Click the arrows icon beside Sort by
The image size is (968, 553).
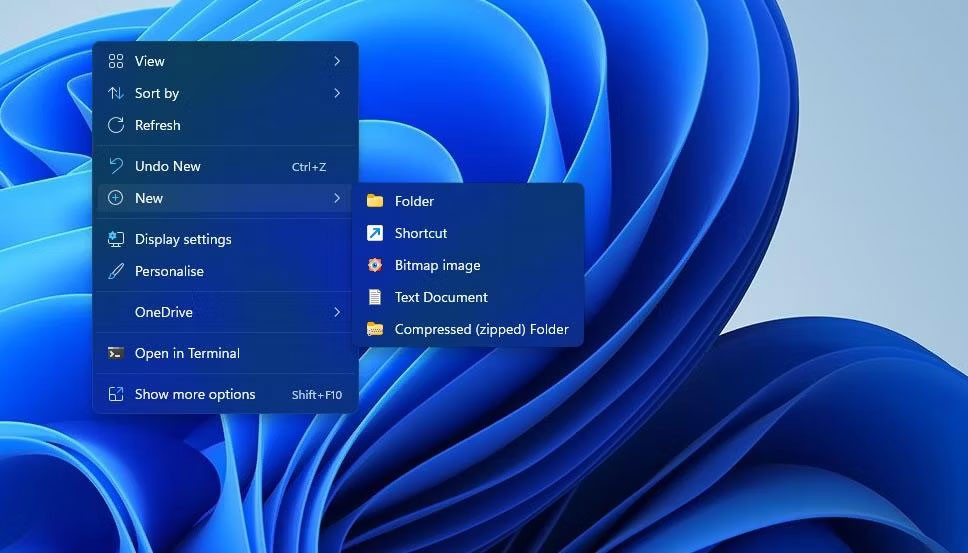click(x=116, y=93)
